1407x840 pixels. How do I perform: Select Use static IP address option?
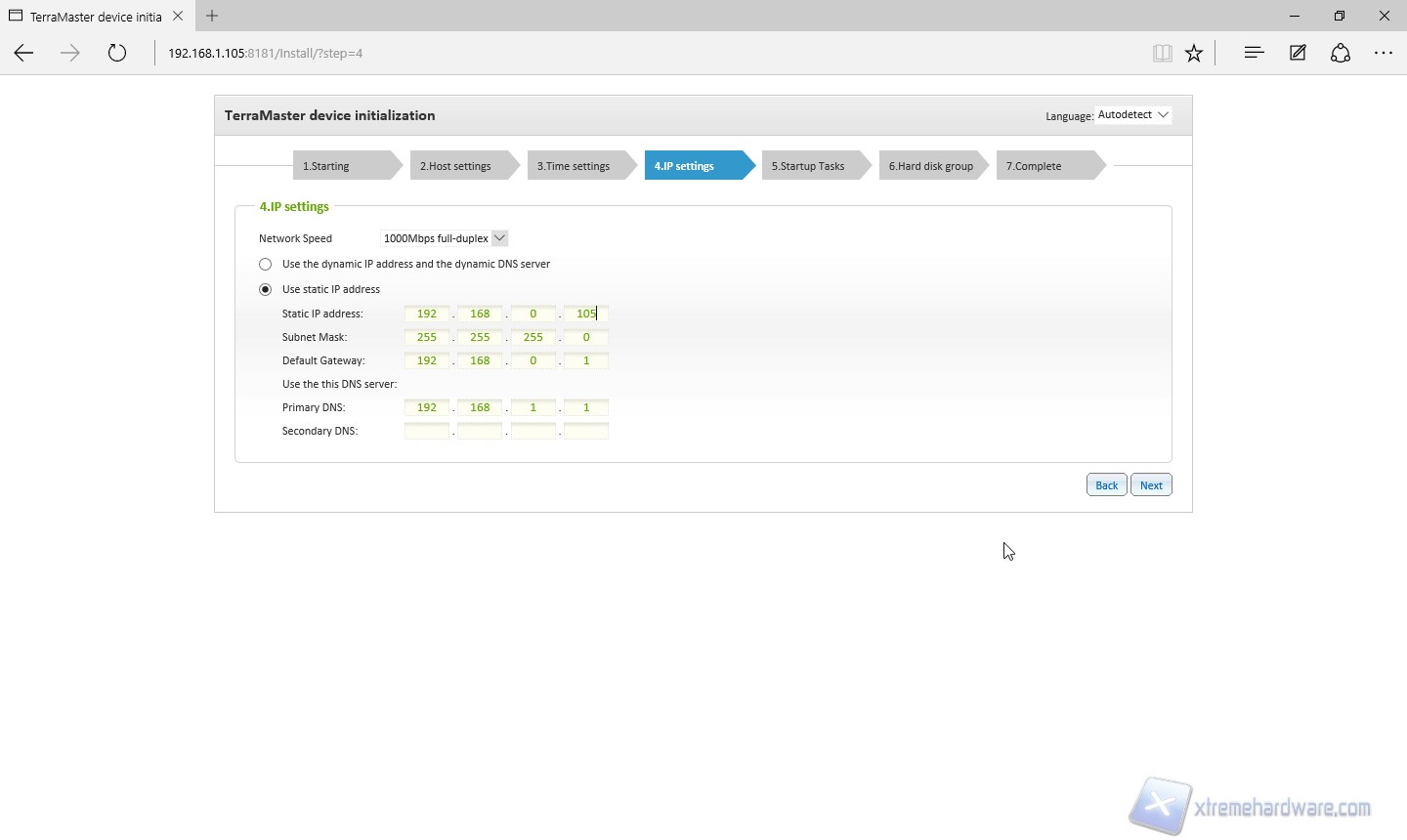[x=265, y=289]
